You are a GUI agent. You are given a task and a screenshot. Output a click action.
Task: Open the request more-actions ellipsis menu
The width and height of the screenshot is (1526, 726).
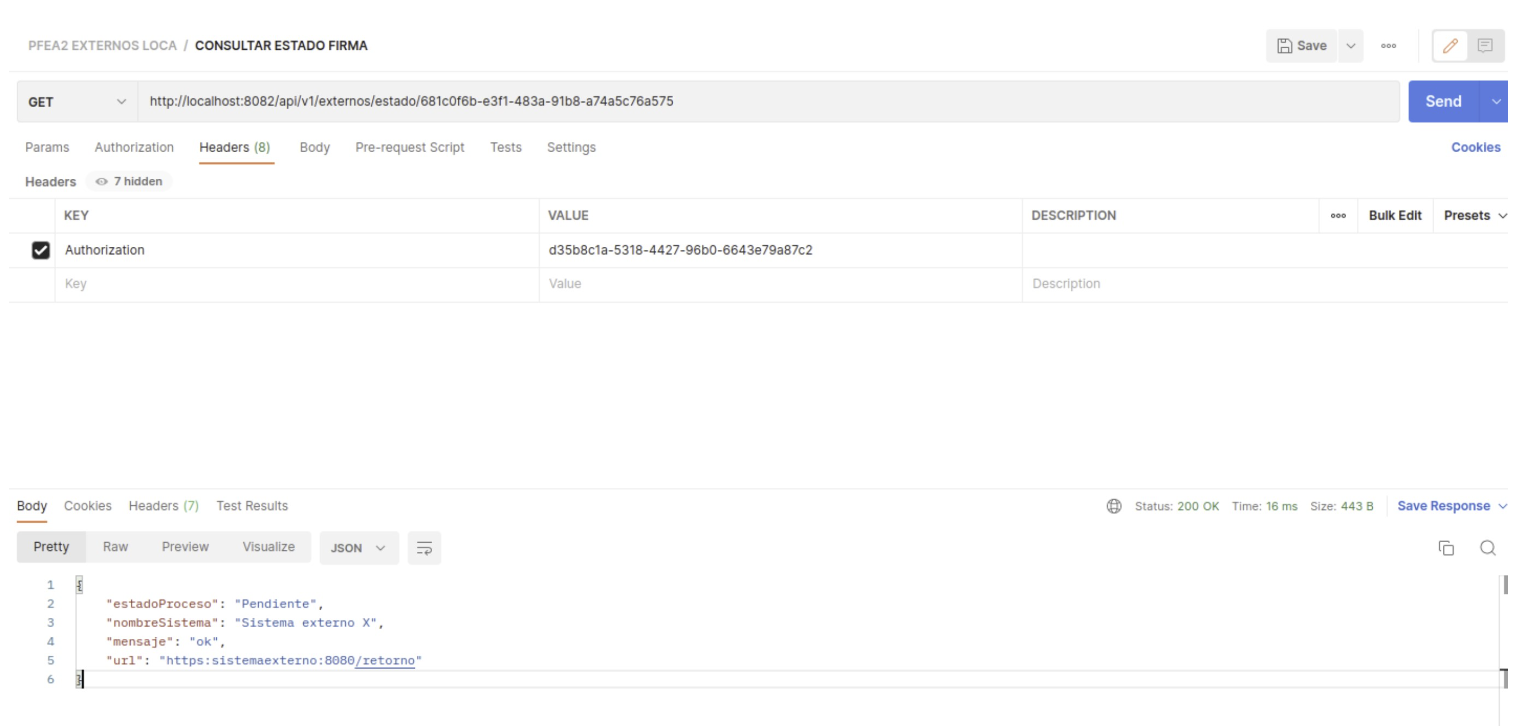1388,46
